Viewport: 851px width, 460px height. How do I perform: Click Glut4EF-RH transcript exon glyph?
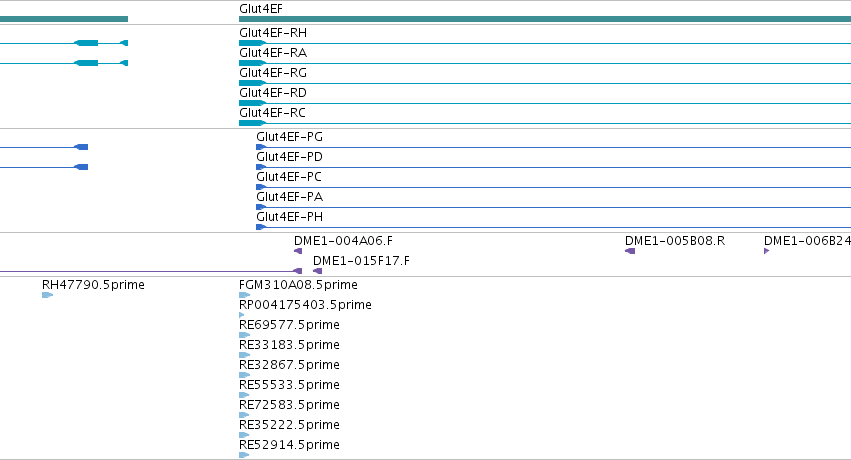tap(252, 43)
